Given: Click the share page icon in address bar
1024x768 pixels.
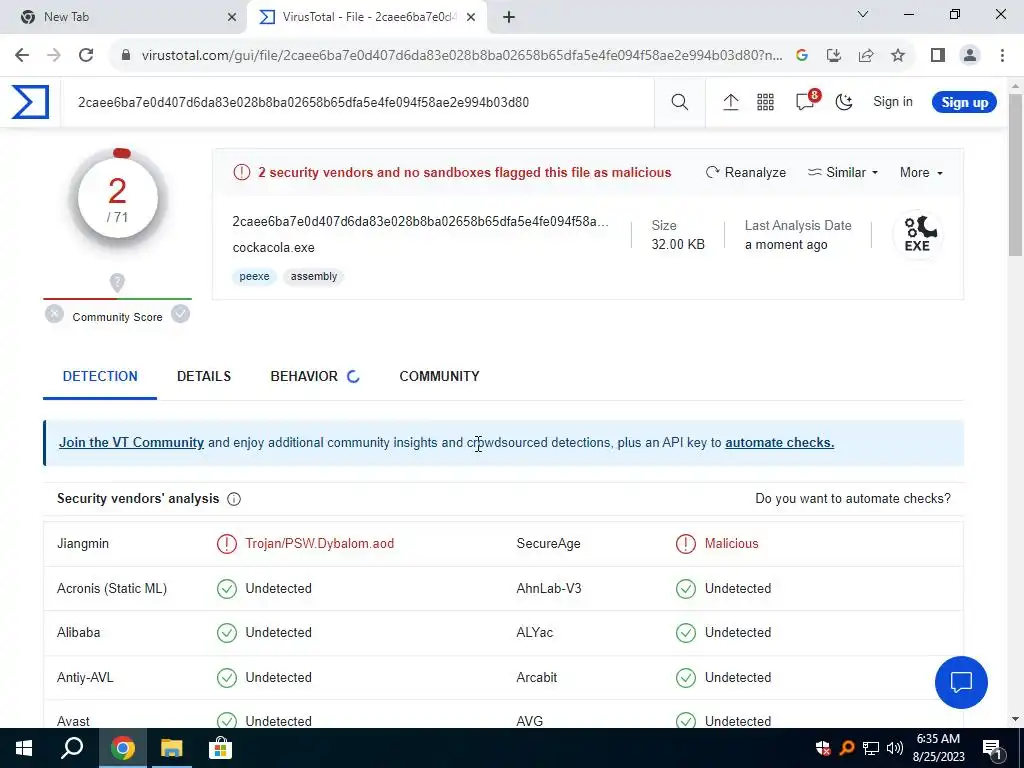Looking at the screenshot, I should point(866,56).
